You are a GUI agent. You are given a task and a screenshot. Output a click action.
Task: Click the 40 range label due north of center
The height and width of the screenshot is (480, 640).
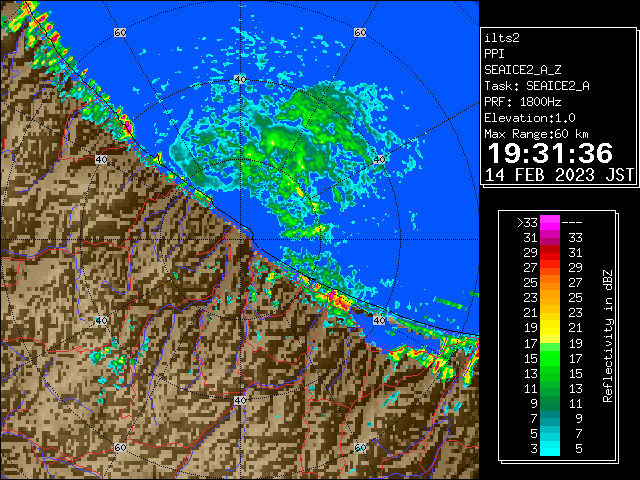(240, 79)
